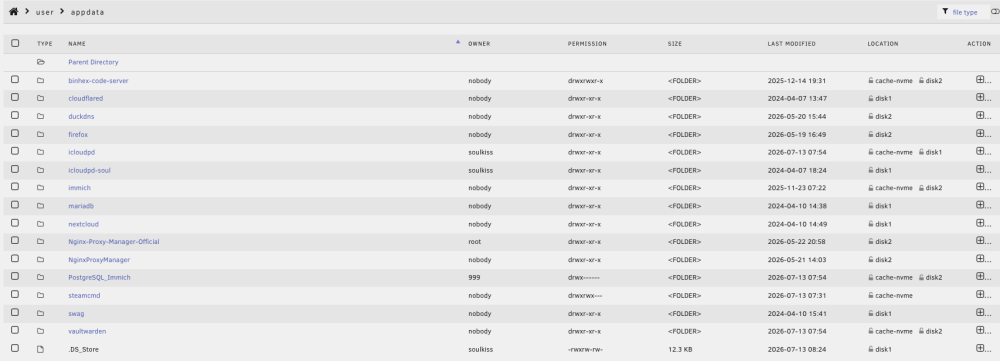
Task: Tick the mariadb checkbox
Action: click(x=15, y=205)
